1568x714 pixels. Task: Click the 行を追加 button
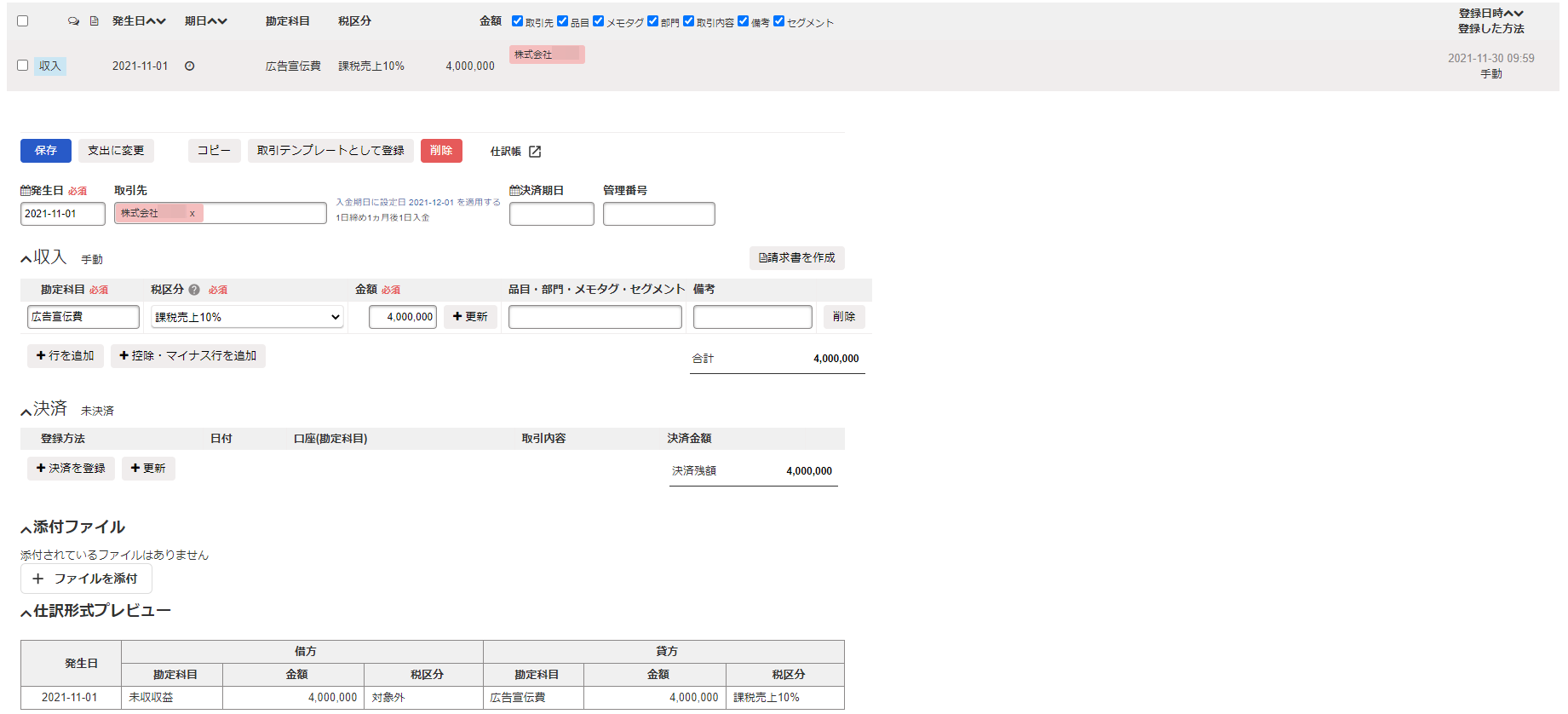pyautogui.click(x=66, y=356)
